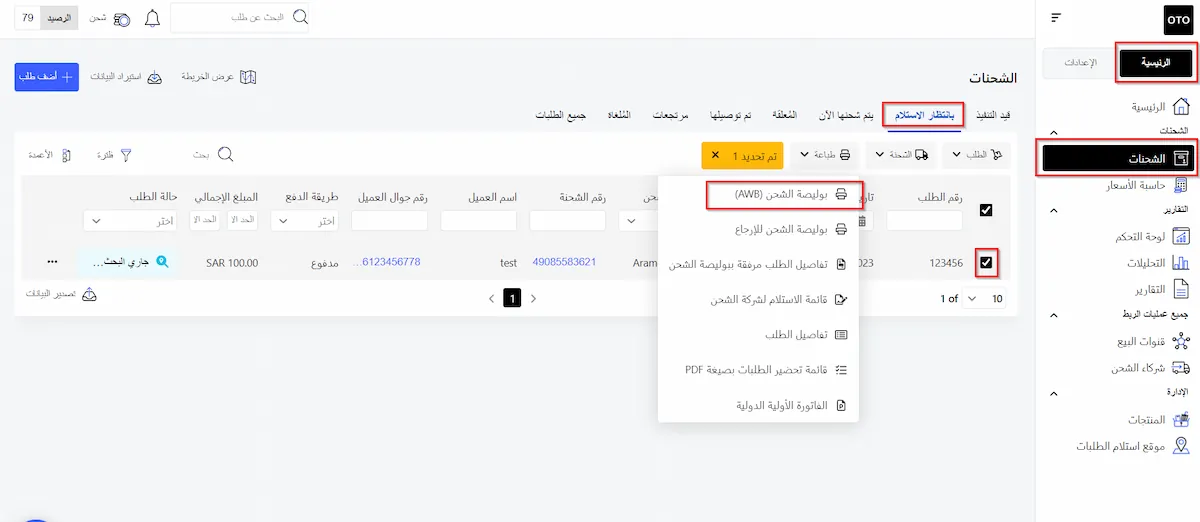Image resolution: width=1200 pixels, height=522 pixels.
Task: Open shipment number link 49085583621
Action: pyautogui.click(x=564, y=262)
